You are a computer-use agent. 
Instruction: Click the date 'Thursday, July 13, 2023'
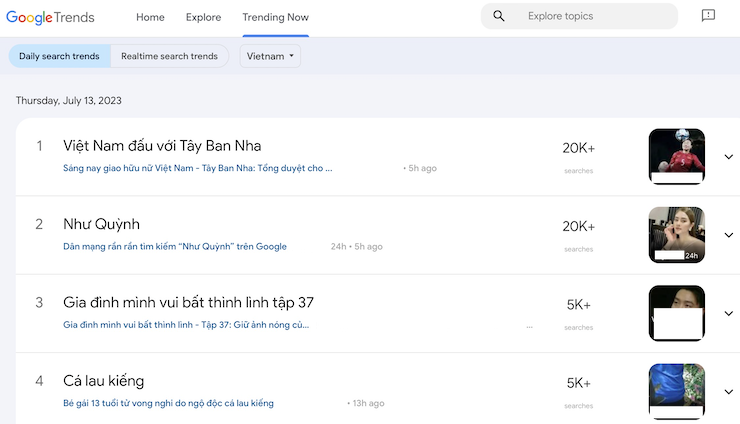68,101
